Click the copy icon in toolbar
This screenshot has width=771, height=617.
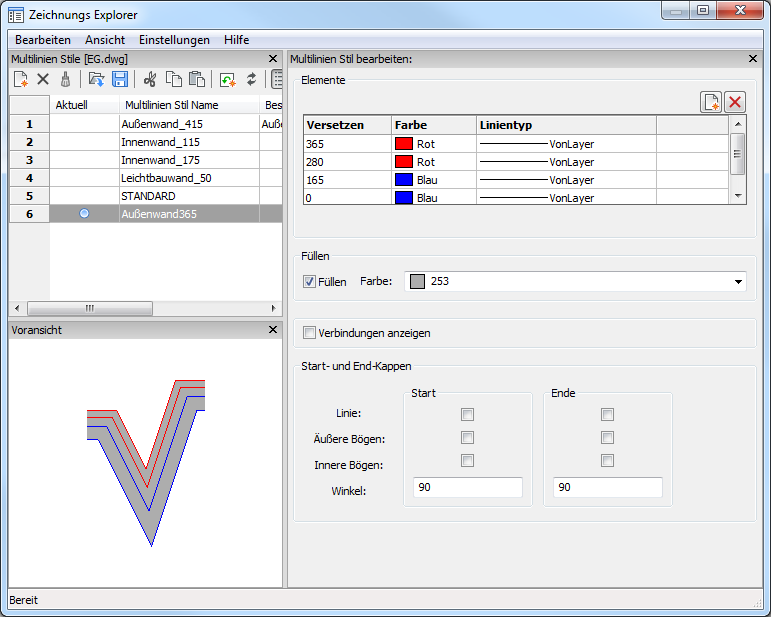click(174, 79)
